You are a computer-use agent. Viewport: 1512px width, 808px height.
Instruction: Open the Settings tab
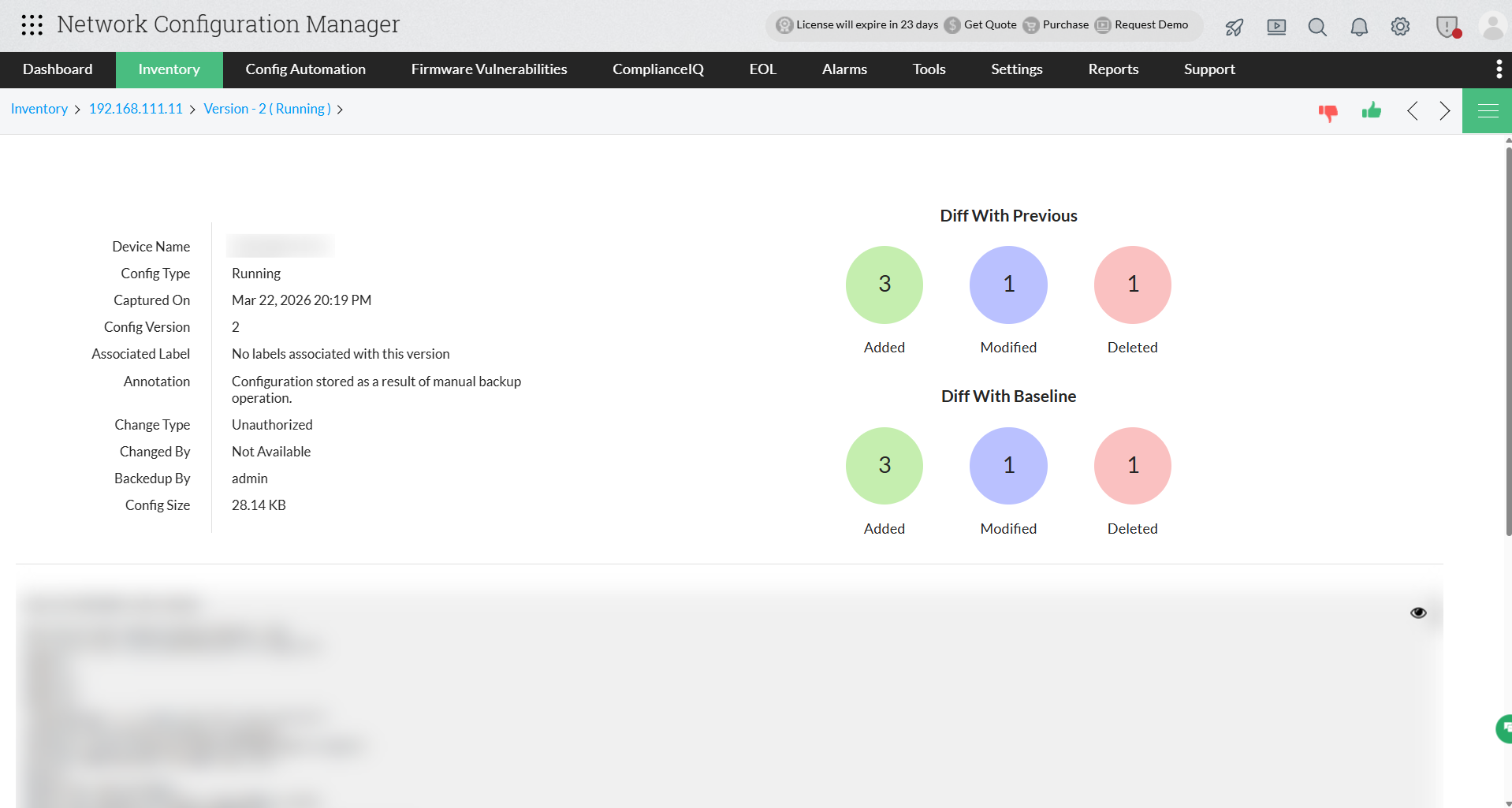pyautogui.click(x=1017, y=69)
